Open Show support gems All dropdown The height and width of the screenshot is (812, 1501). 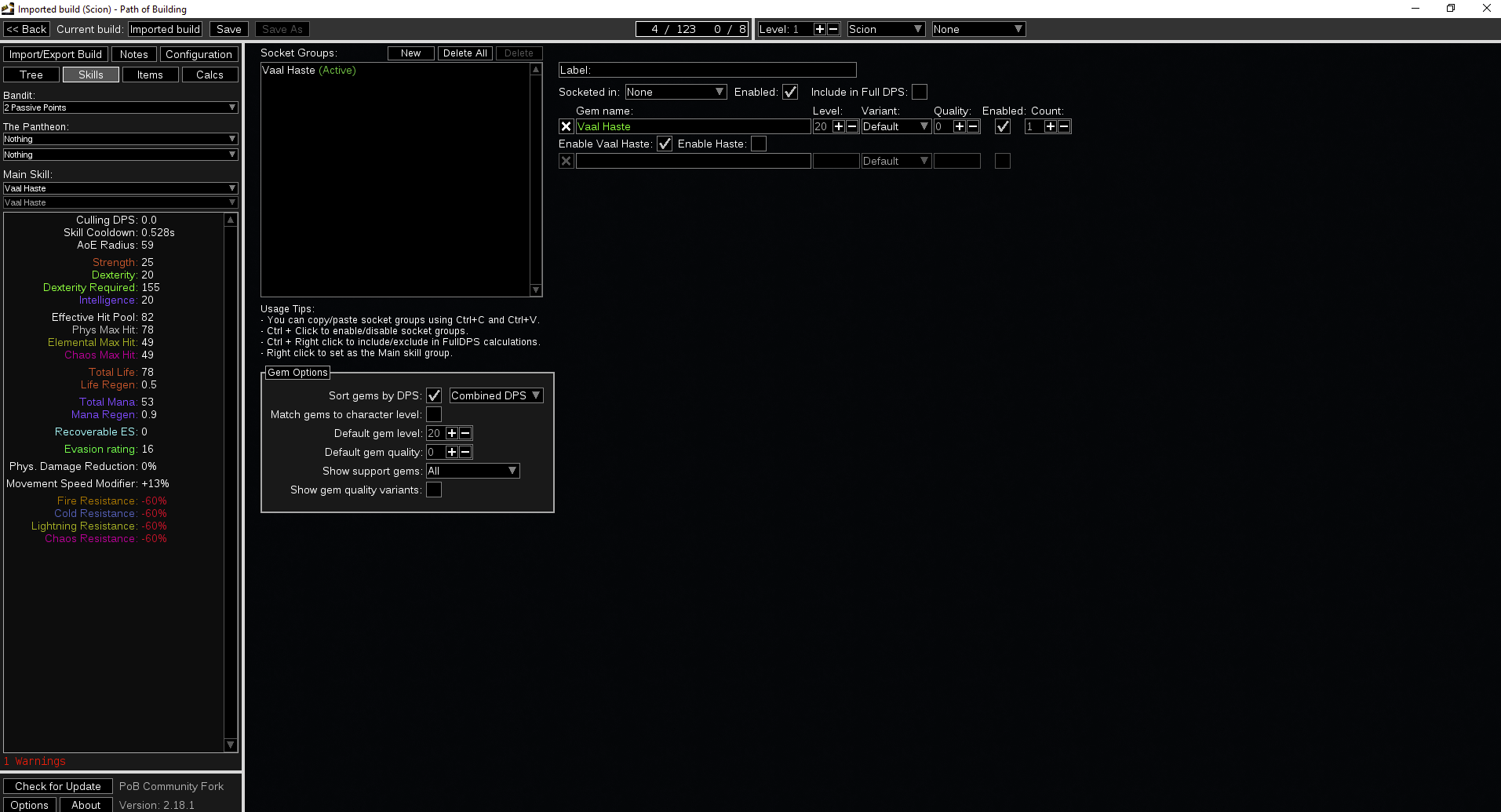pyautogui.click(x=472, y=471)
